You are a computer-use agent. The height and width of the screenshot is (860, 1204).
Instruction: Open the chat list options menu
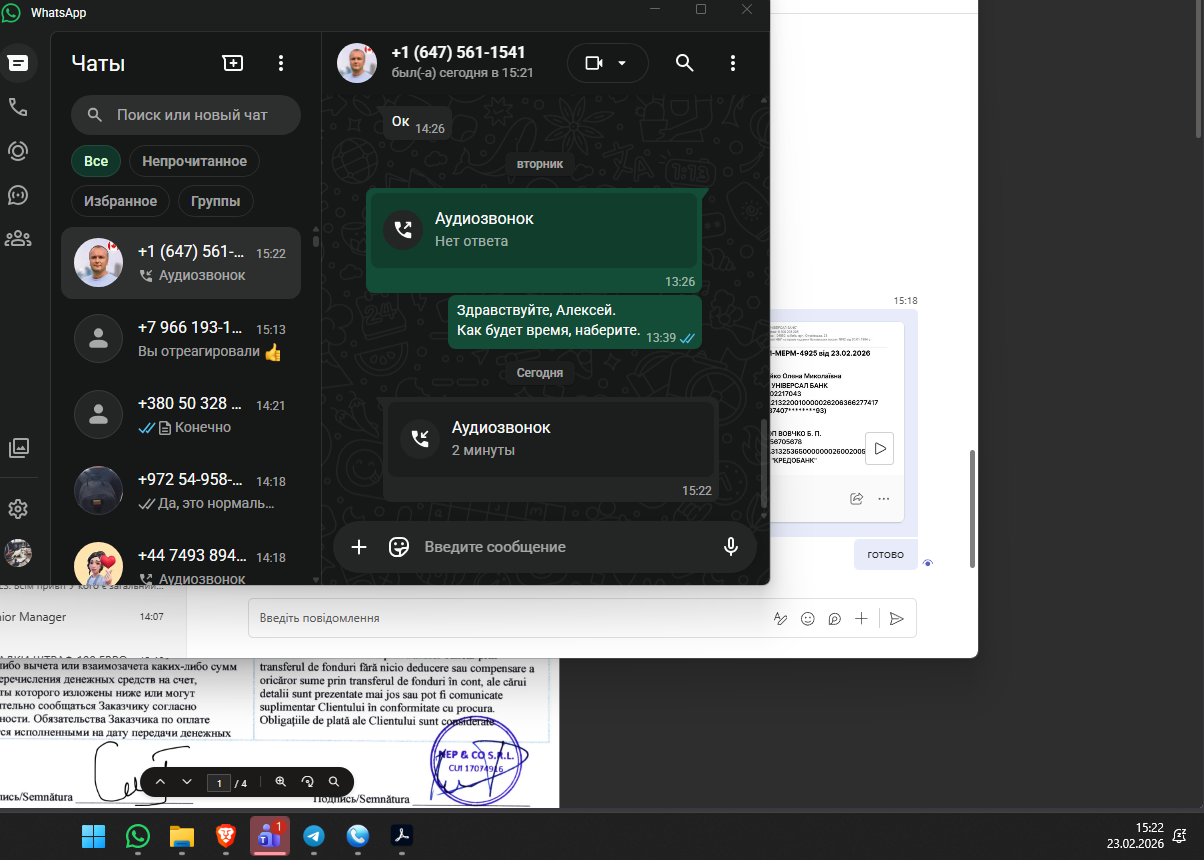tap(281, 63)
